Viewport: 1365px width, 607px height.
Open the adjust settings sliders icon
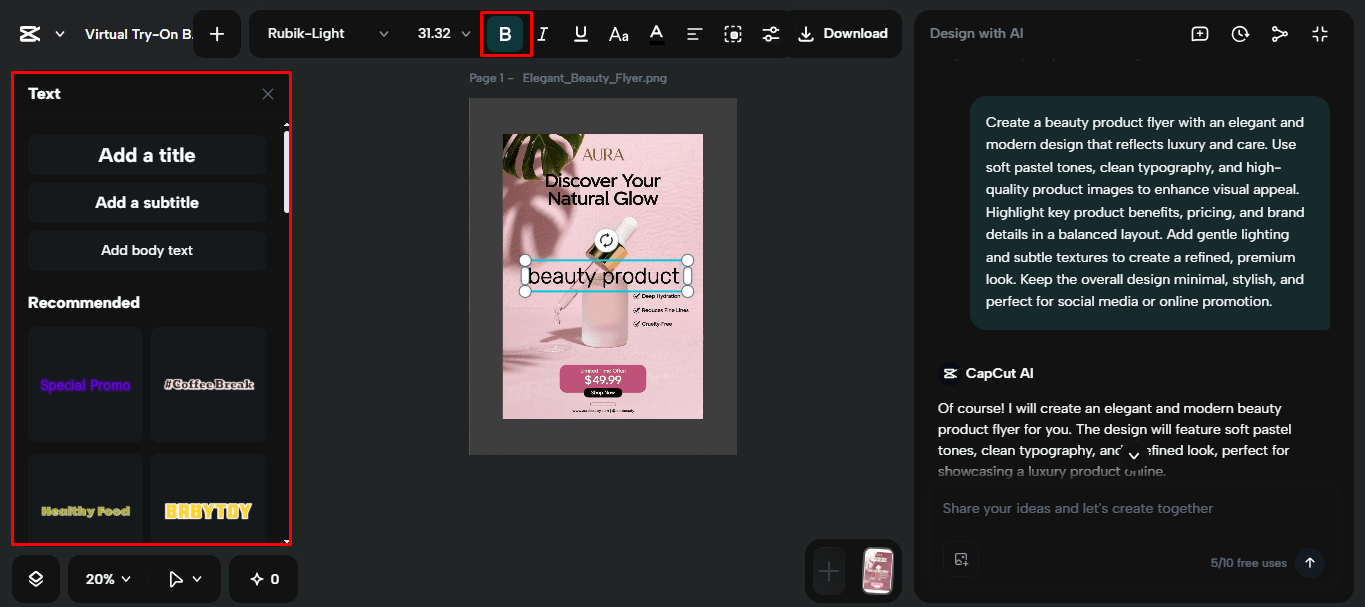770,34
